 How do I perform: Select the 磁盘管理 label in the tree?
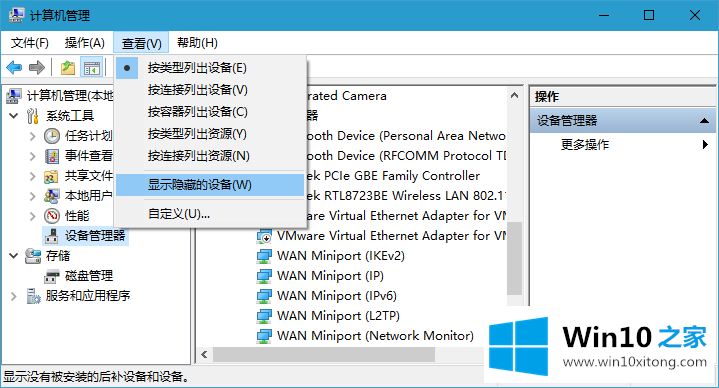[x=89, y=276]
